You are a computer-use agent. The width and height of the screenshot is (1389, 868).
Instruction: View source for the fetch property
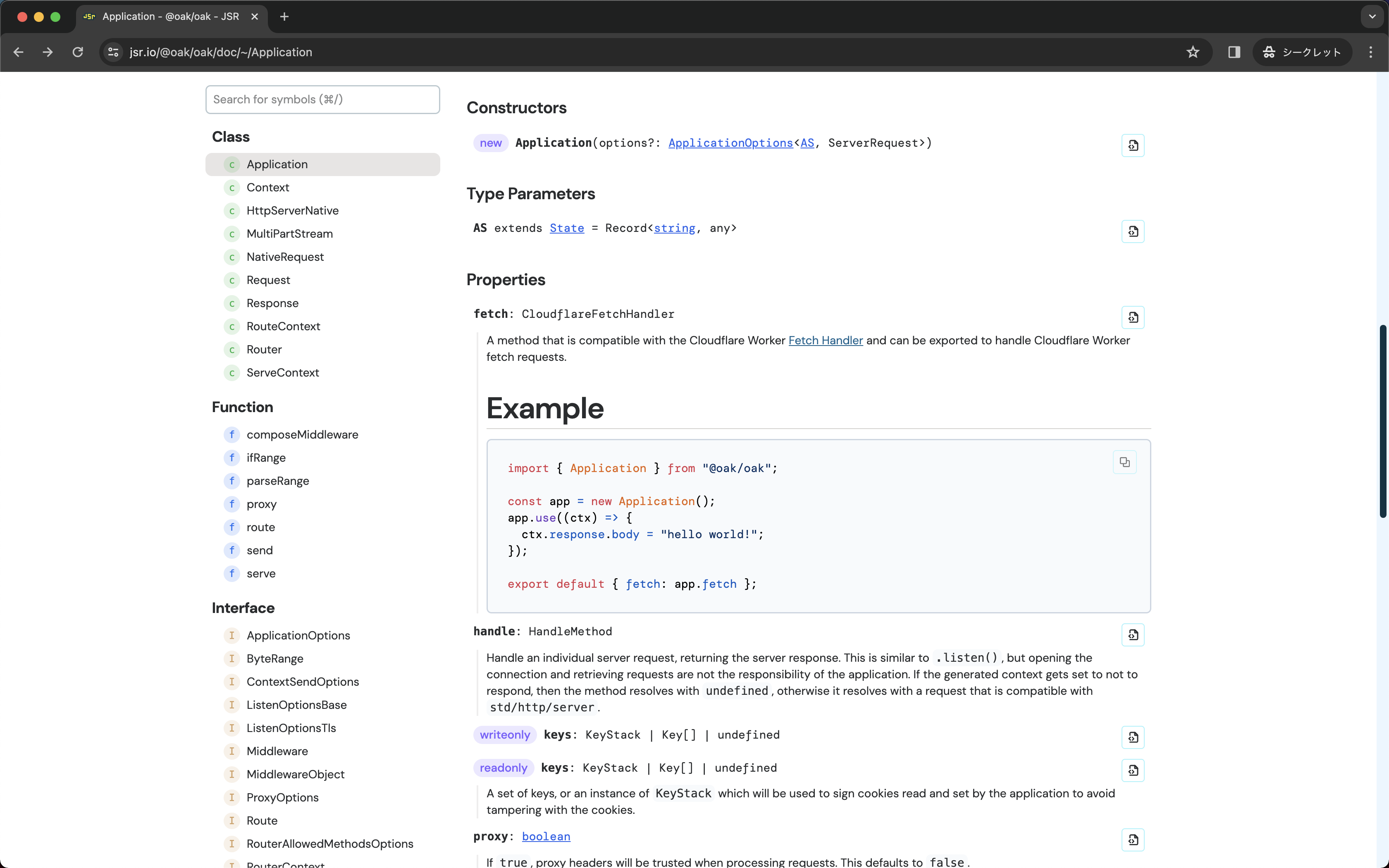[1133, 317]
